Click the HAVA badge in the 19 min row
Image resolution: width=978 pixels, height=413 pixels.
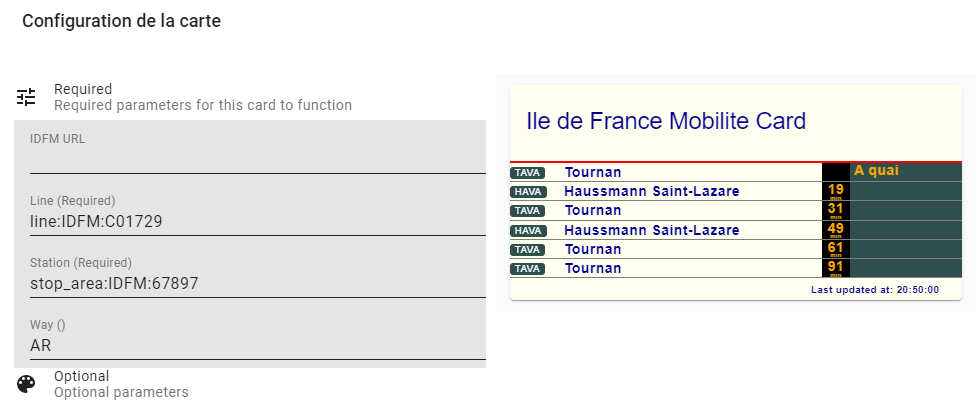click(528, 192)
